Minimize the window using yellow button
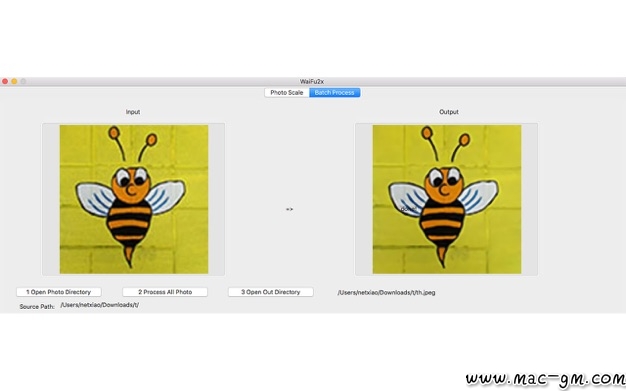 click(x=14, y=81)
